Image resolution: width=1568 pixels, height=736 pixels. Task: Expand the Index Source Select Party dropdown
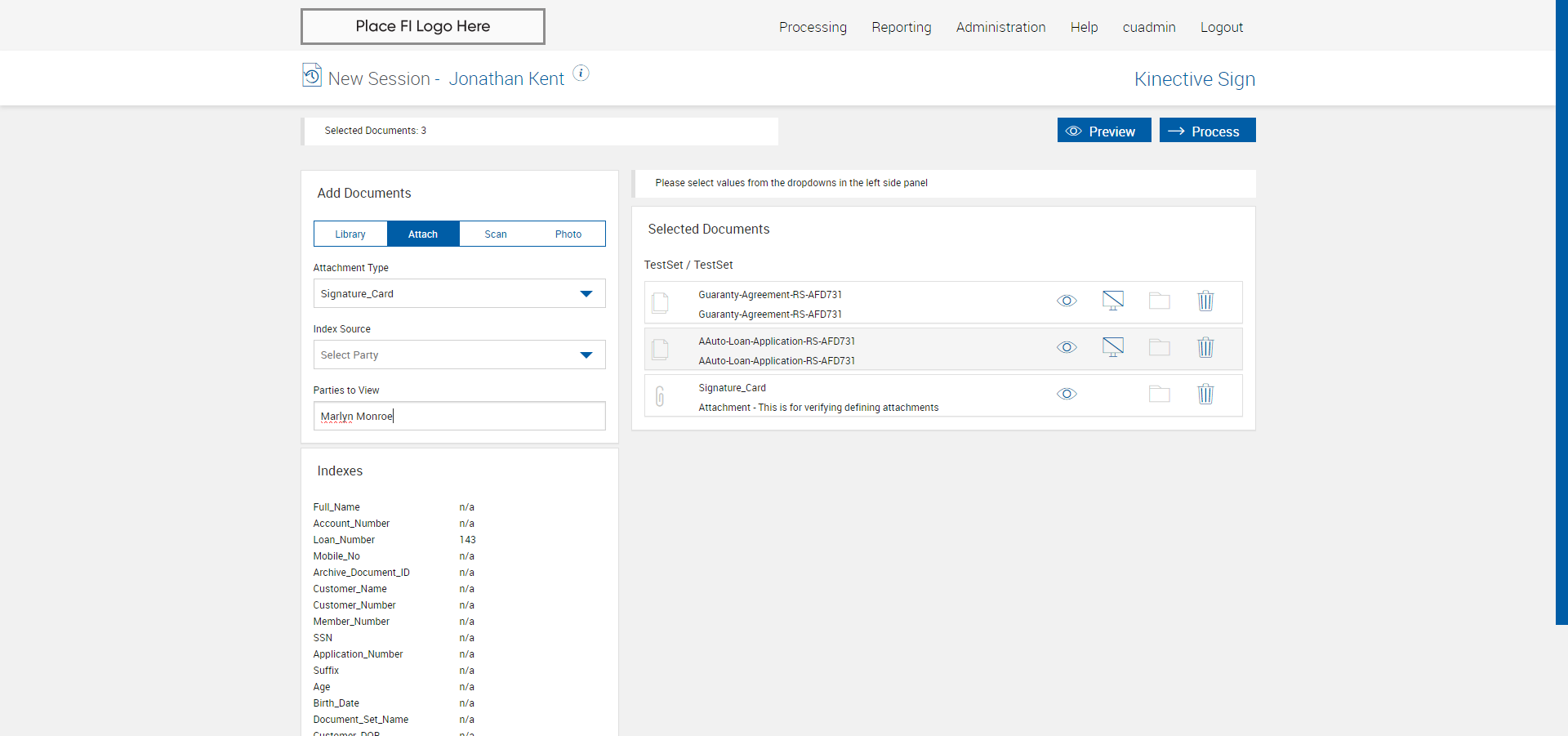459,355
